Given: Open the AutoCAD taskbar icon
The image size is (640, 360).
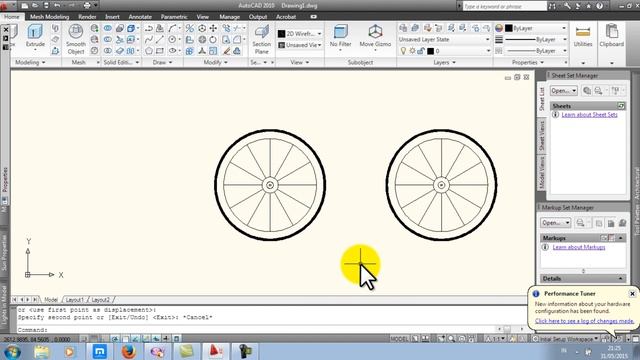Looking at the screenshot, I should point(216,351).
